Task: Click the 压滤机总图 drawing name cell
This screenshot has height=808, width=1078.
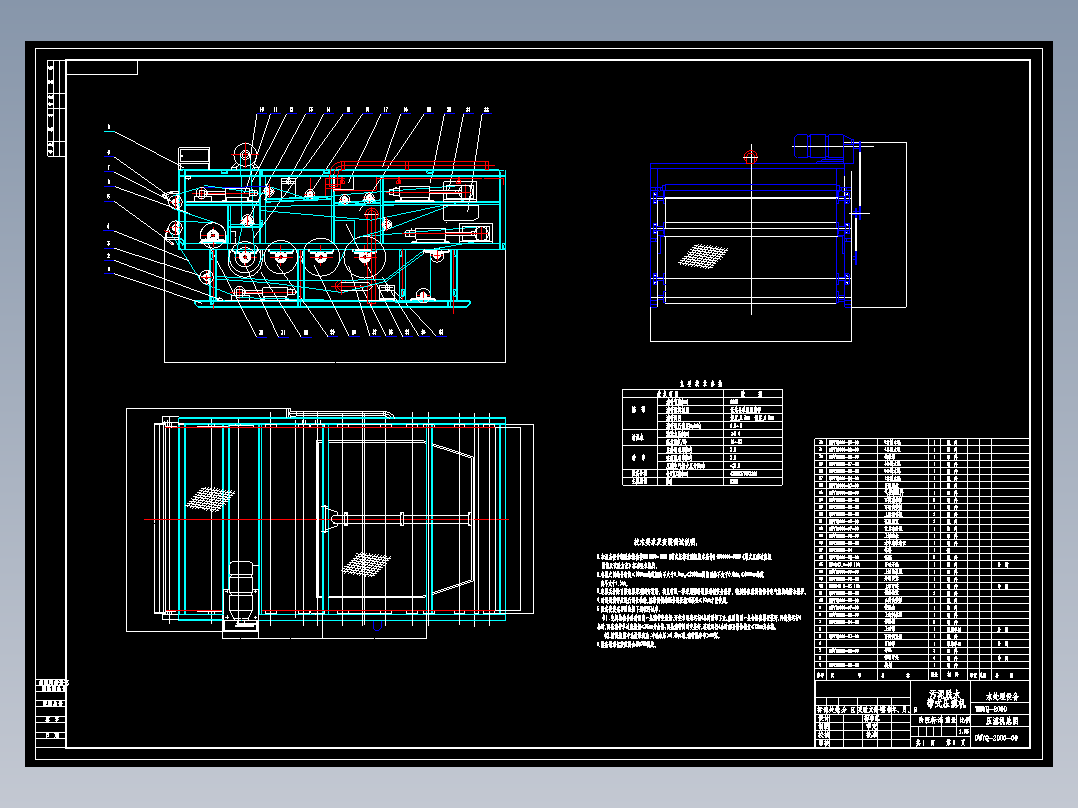Action: tap(1000, 721)
